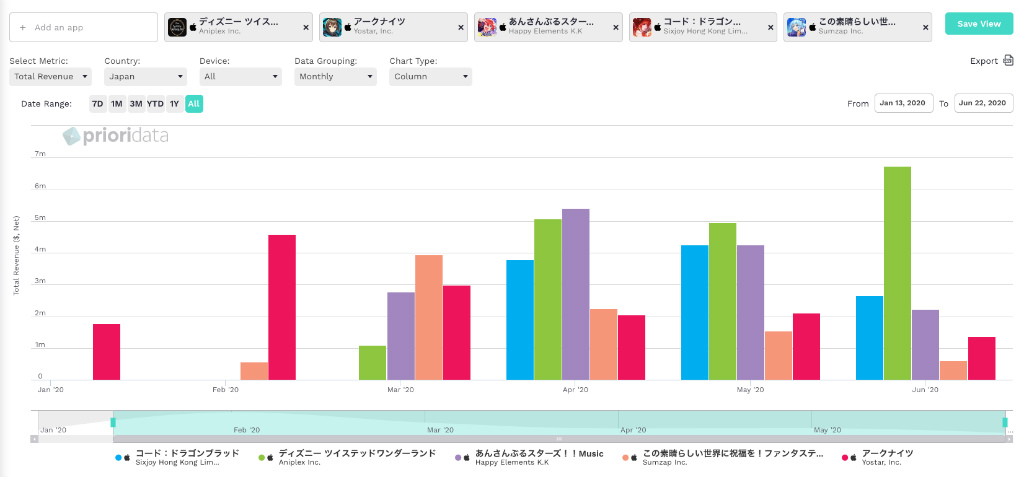
Task: Remove the Happy Elements K.K app chip
Action: coord(616,27)
